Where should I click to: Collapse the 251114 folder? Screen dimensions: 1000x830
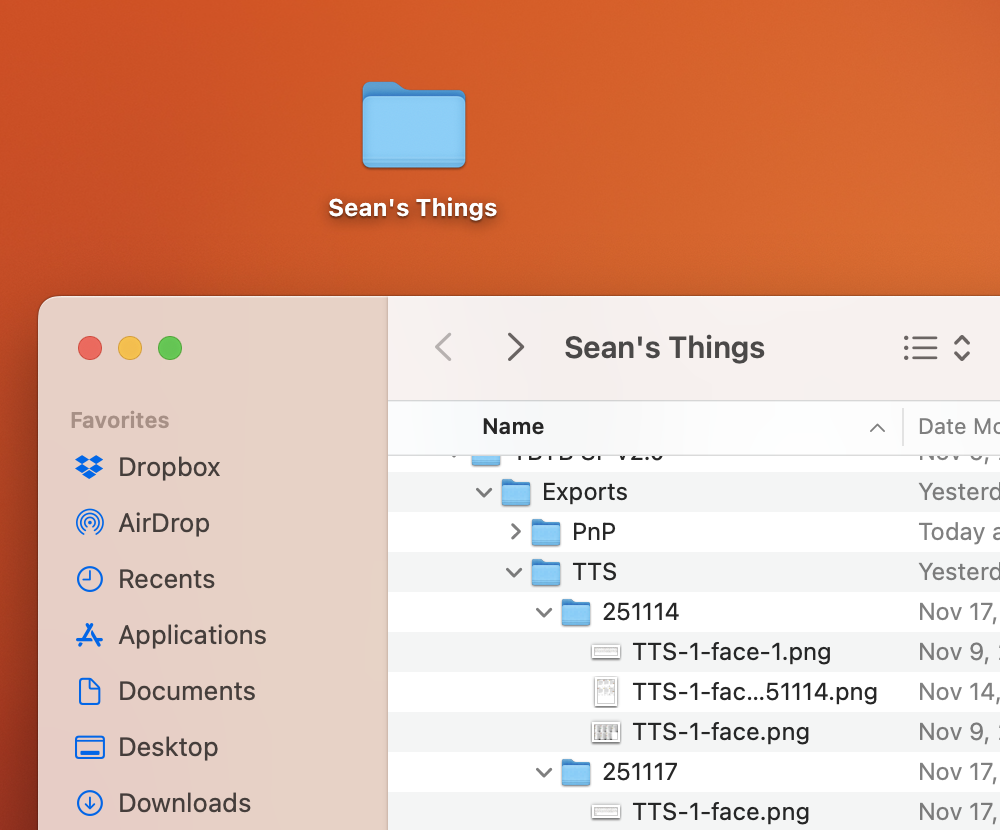click(x=544, y=612)
